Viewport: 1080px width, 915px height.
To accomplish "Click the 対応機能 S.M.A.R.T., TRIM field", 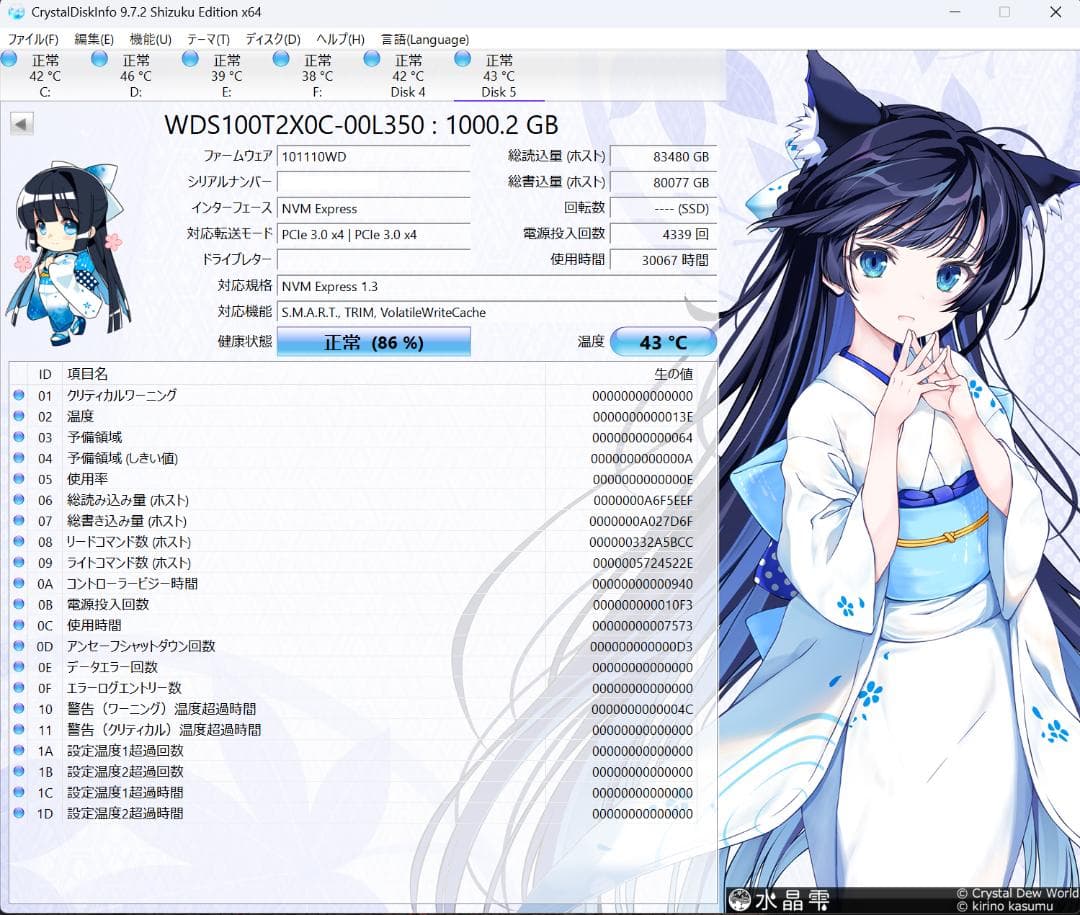I will [497, 312].
